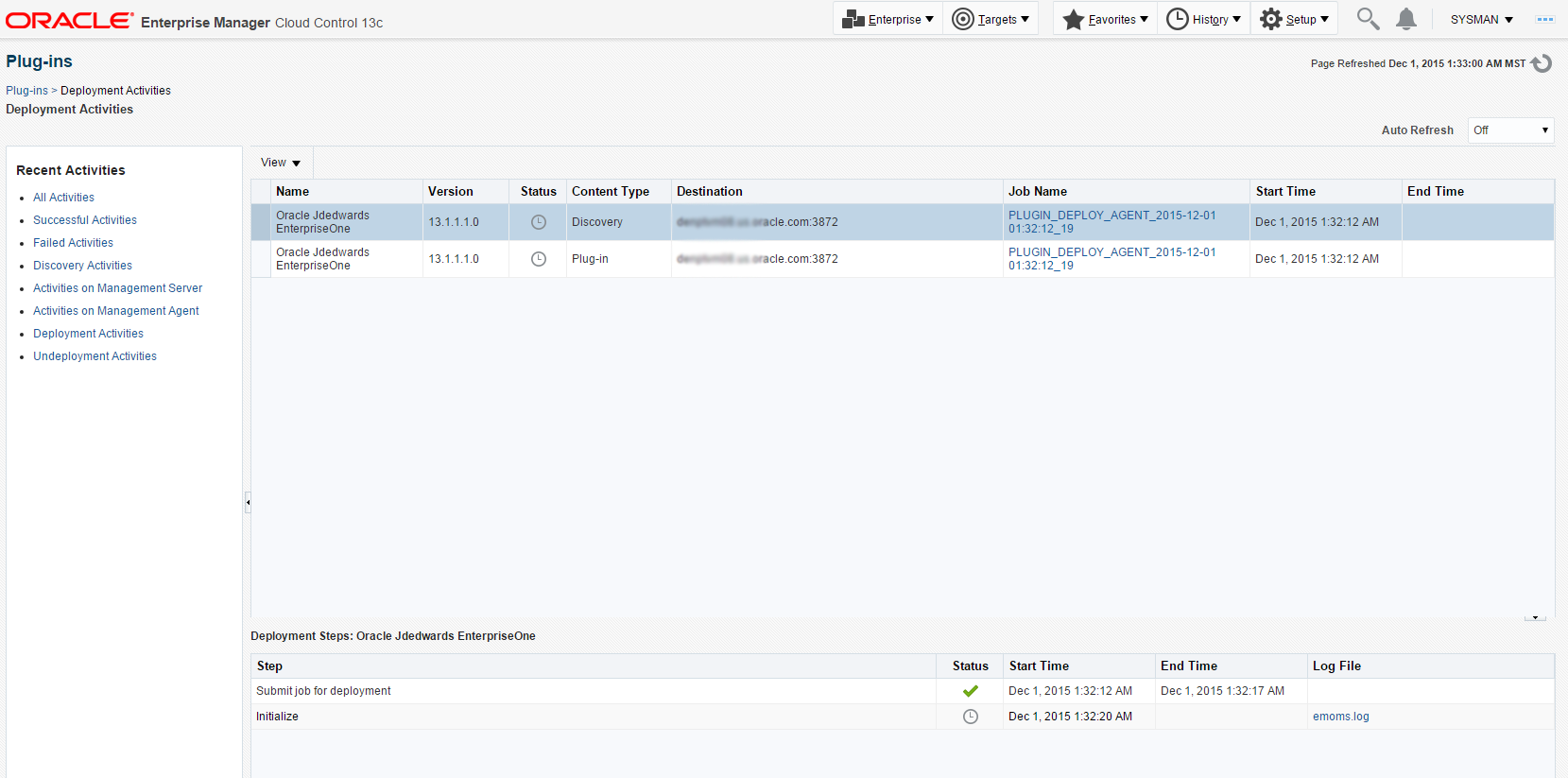The height and width of the screenshot is (778, 1568).
Task: Select the Plug-in row selector cell
Action: [x=260, y=259]
